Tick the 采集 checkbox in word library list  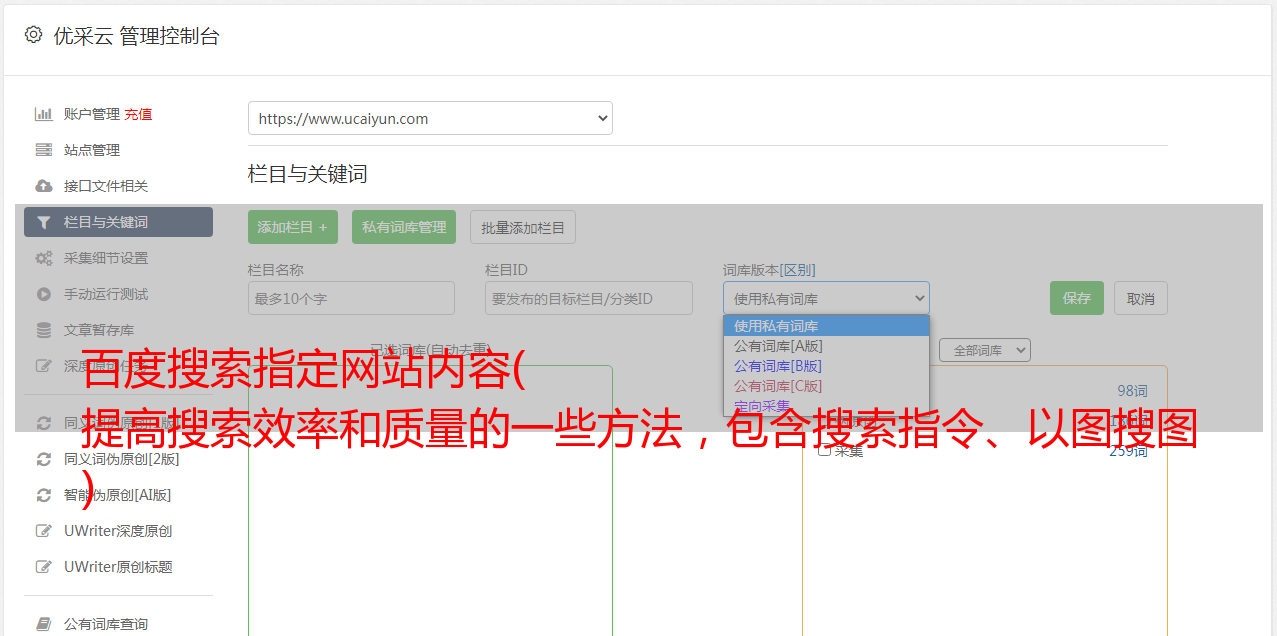[x=825, y=450]
